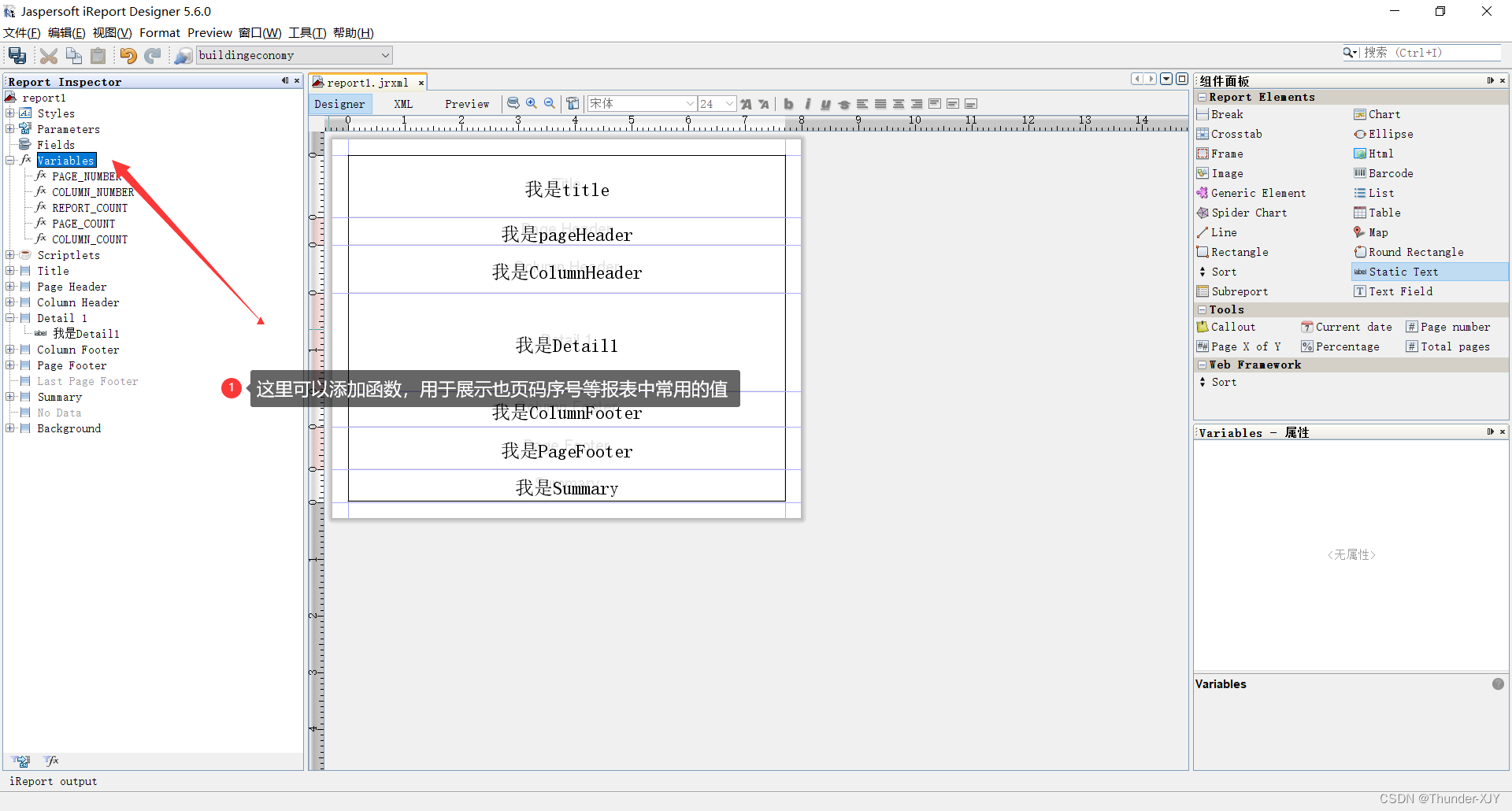Viewport: 1512px width, 811px height.
Task: Open the 文件(F) menu
Action: (22, 32)
